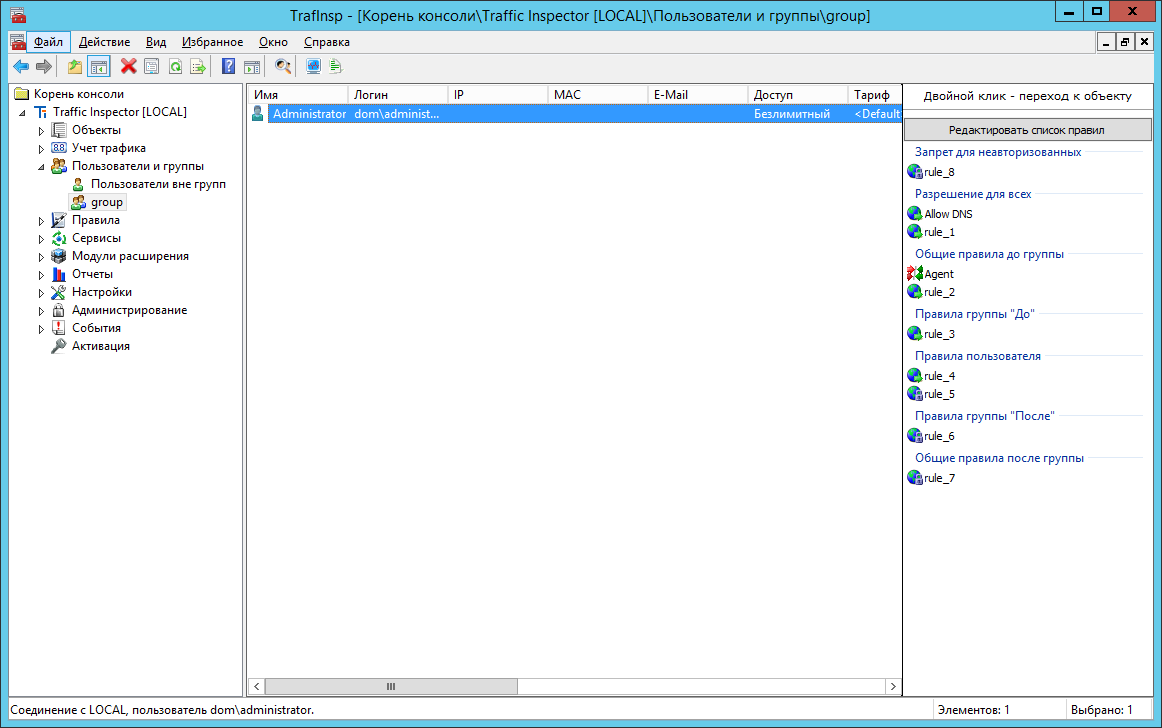Expand the Настройки node
Screen dimensions: 1162x728
tap(42, 293)
